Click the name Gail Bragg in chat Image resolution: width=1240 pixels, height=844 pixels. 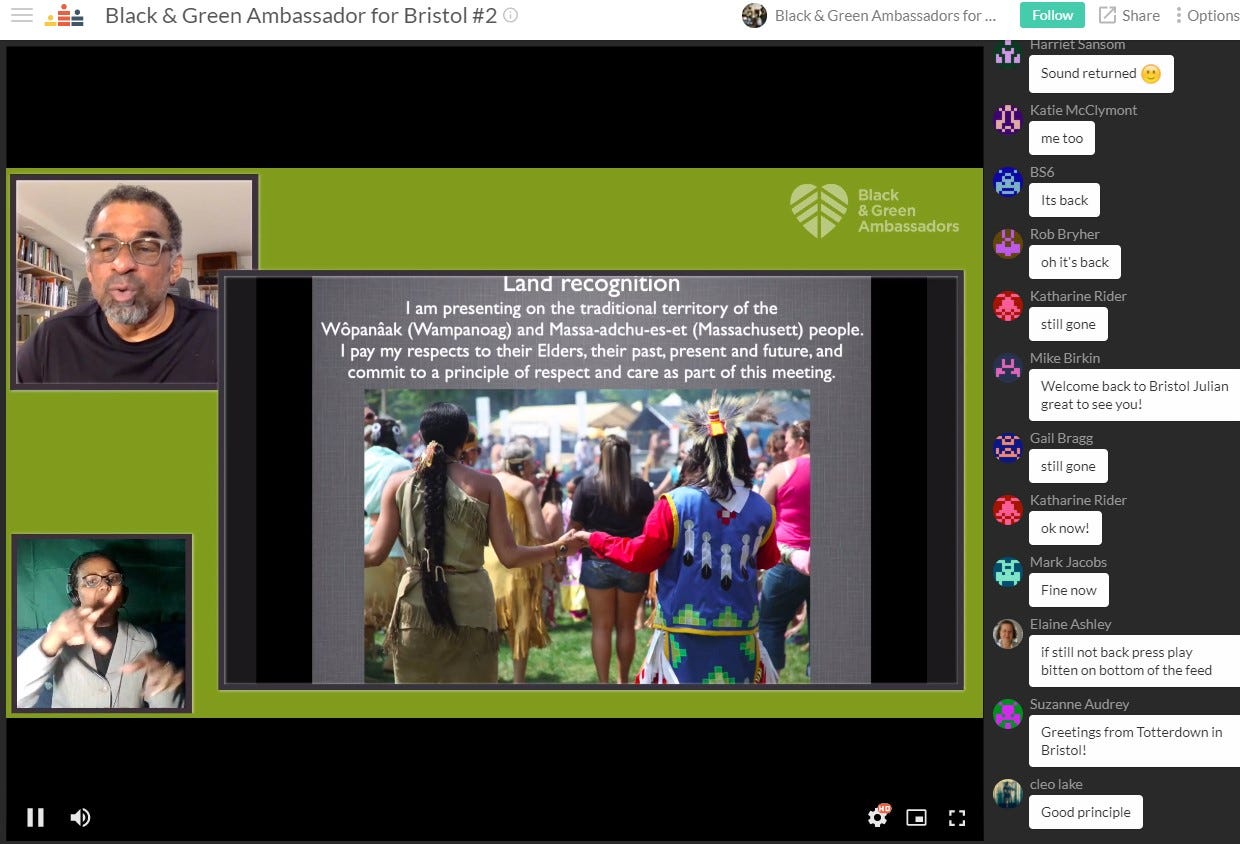1061,438
